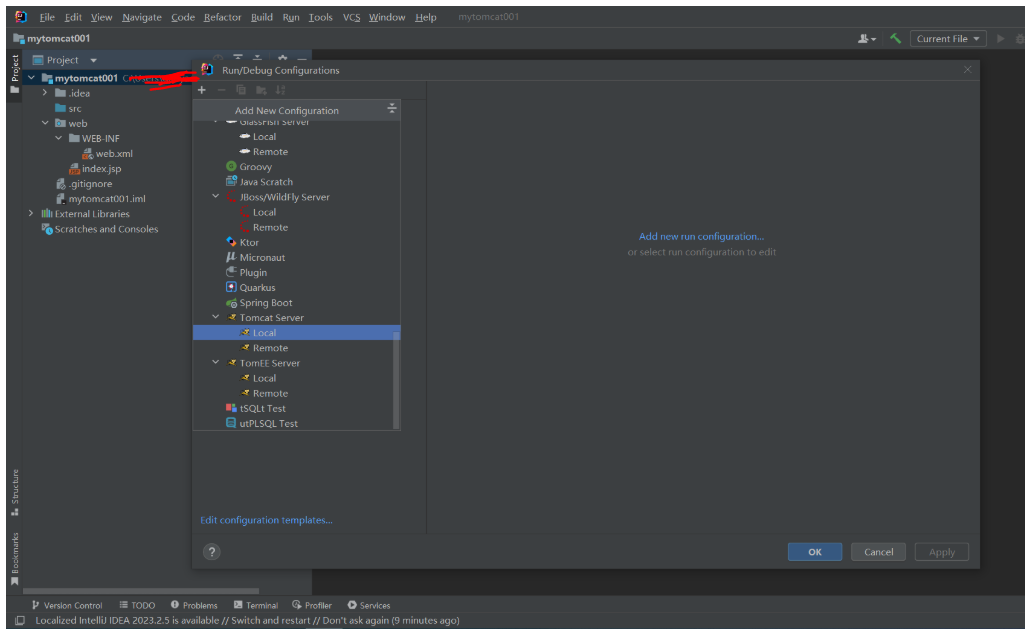Open the Services tool window tab
Image resolution: width=1025 pixels, height=629 pixels.
coord(369,605)
